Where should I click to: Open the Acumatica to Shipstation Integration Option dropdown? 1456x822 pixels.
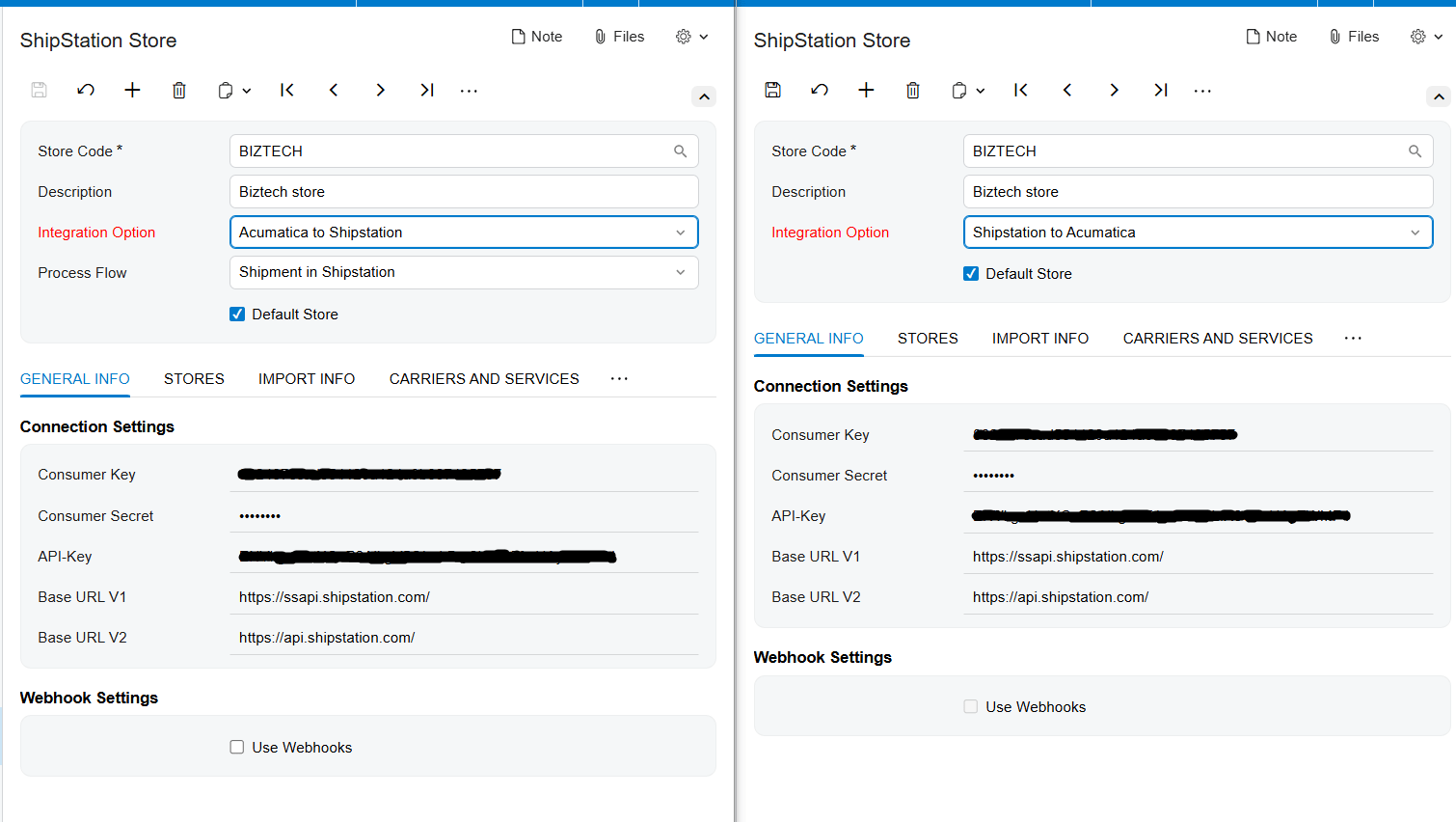(464, 233)
